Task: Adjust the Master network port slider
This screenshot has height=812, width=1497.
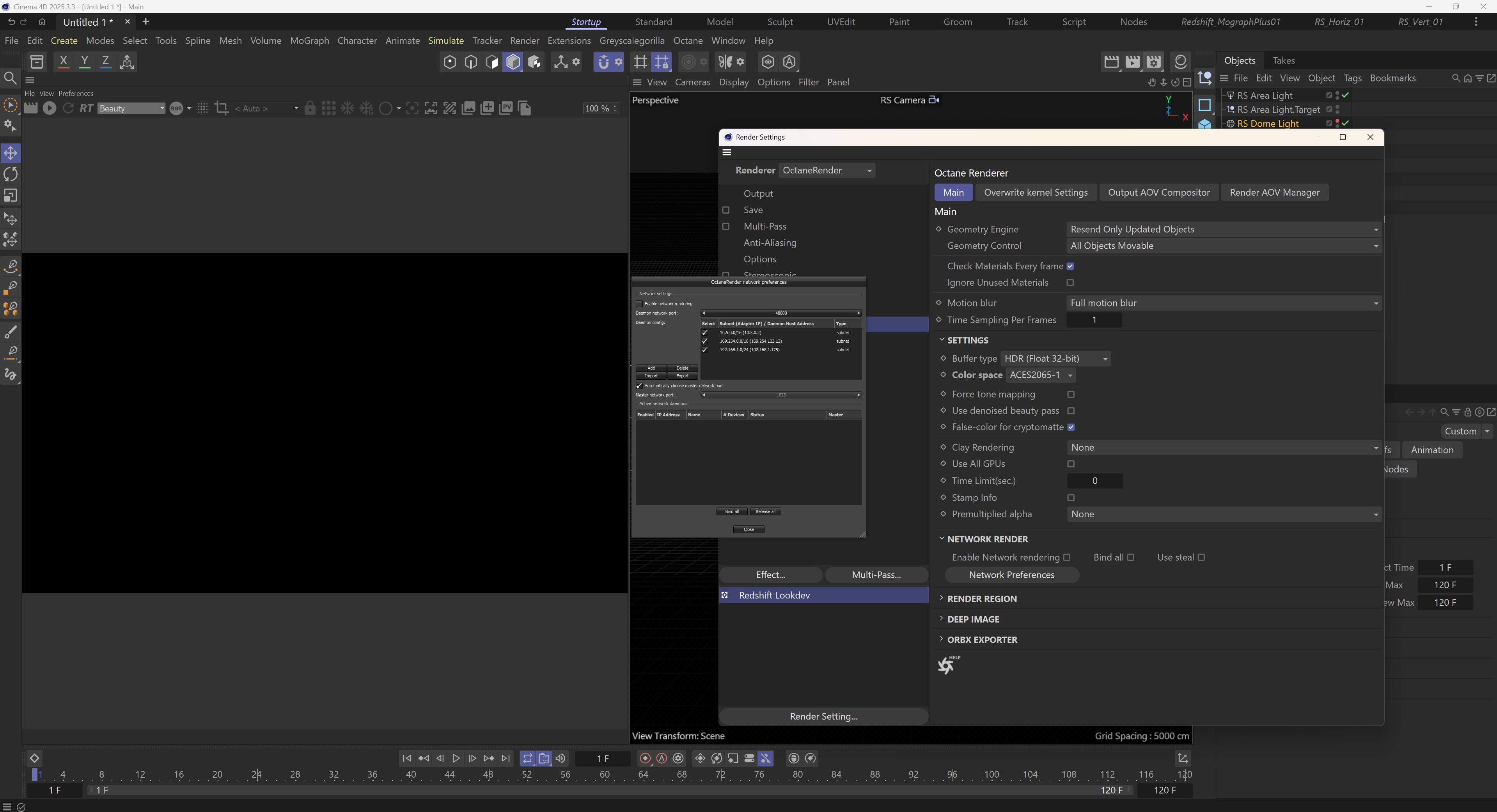Action: 781,396
